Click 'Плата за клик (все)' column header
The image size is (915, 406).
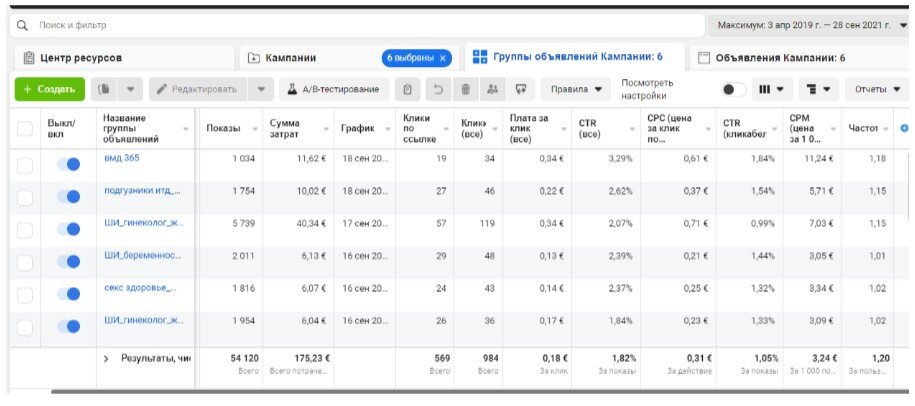(537, 128)
